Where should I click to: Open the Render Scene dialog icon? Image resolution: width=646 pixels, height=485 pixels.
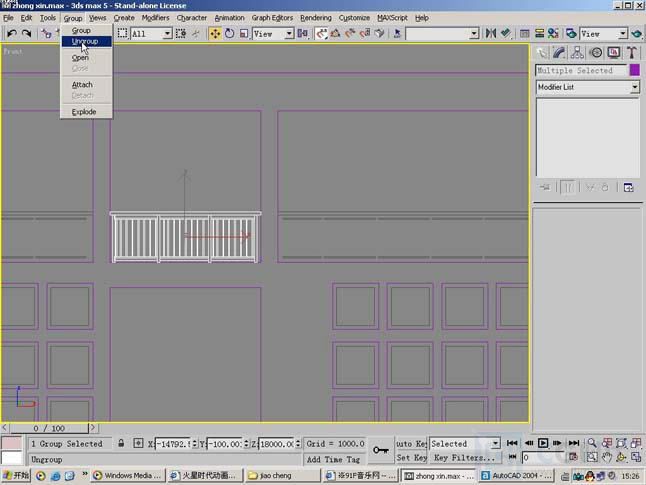(x=571, y=33)
